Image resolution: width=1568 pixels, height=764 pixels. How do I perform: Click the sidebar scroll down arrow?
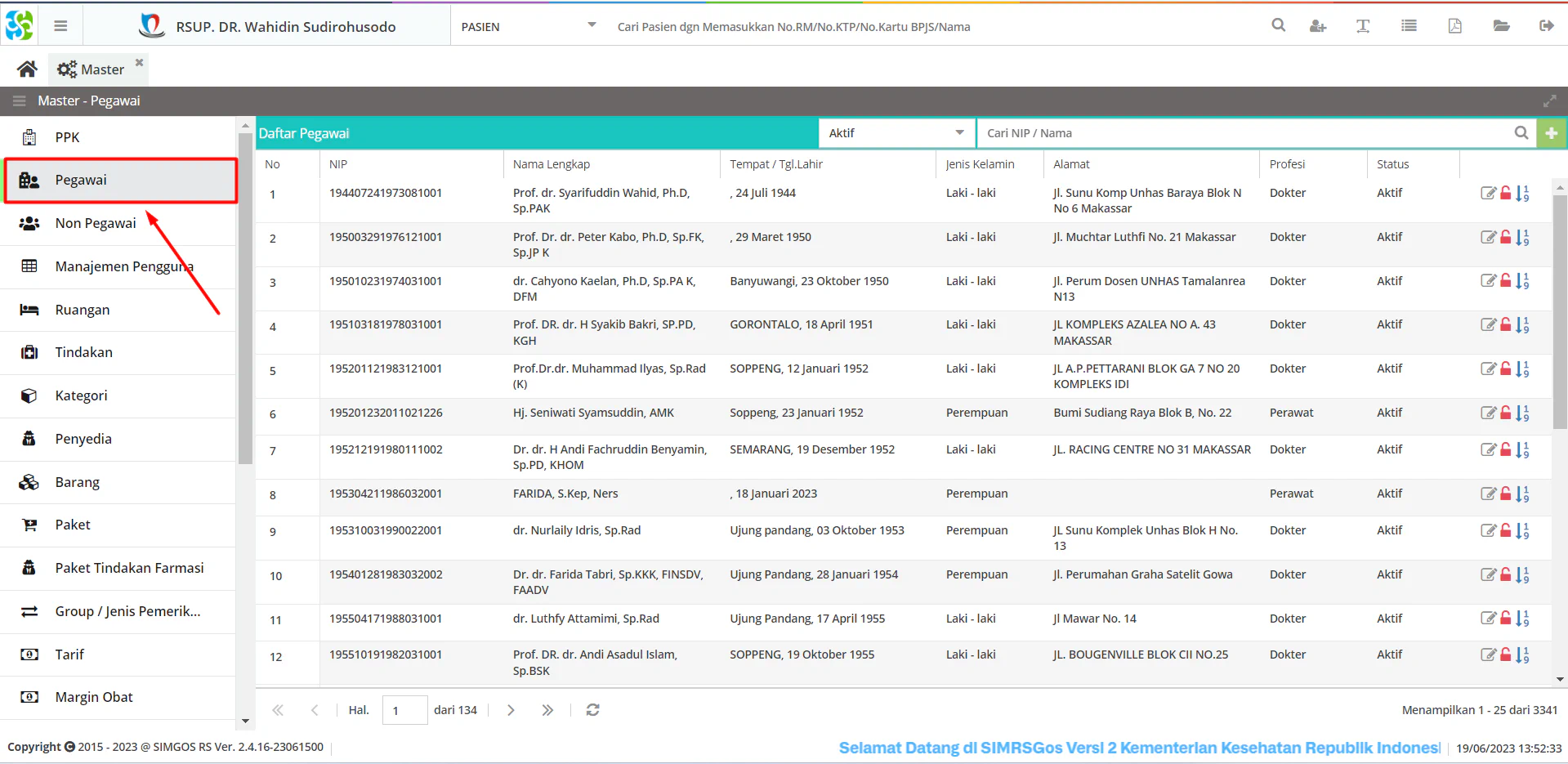[245, 722]
